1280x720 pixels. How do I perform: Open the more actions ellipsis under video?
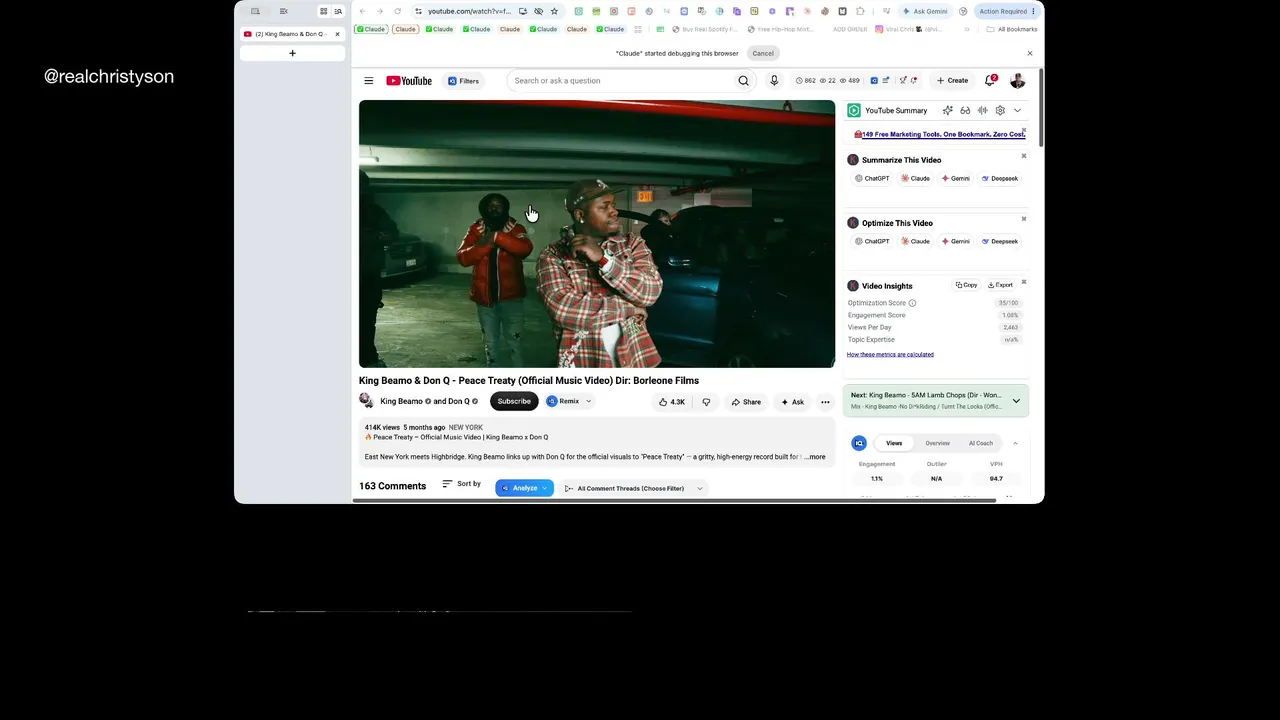(x=825, y=402)
